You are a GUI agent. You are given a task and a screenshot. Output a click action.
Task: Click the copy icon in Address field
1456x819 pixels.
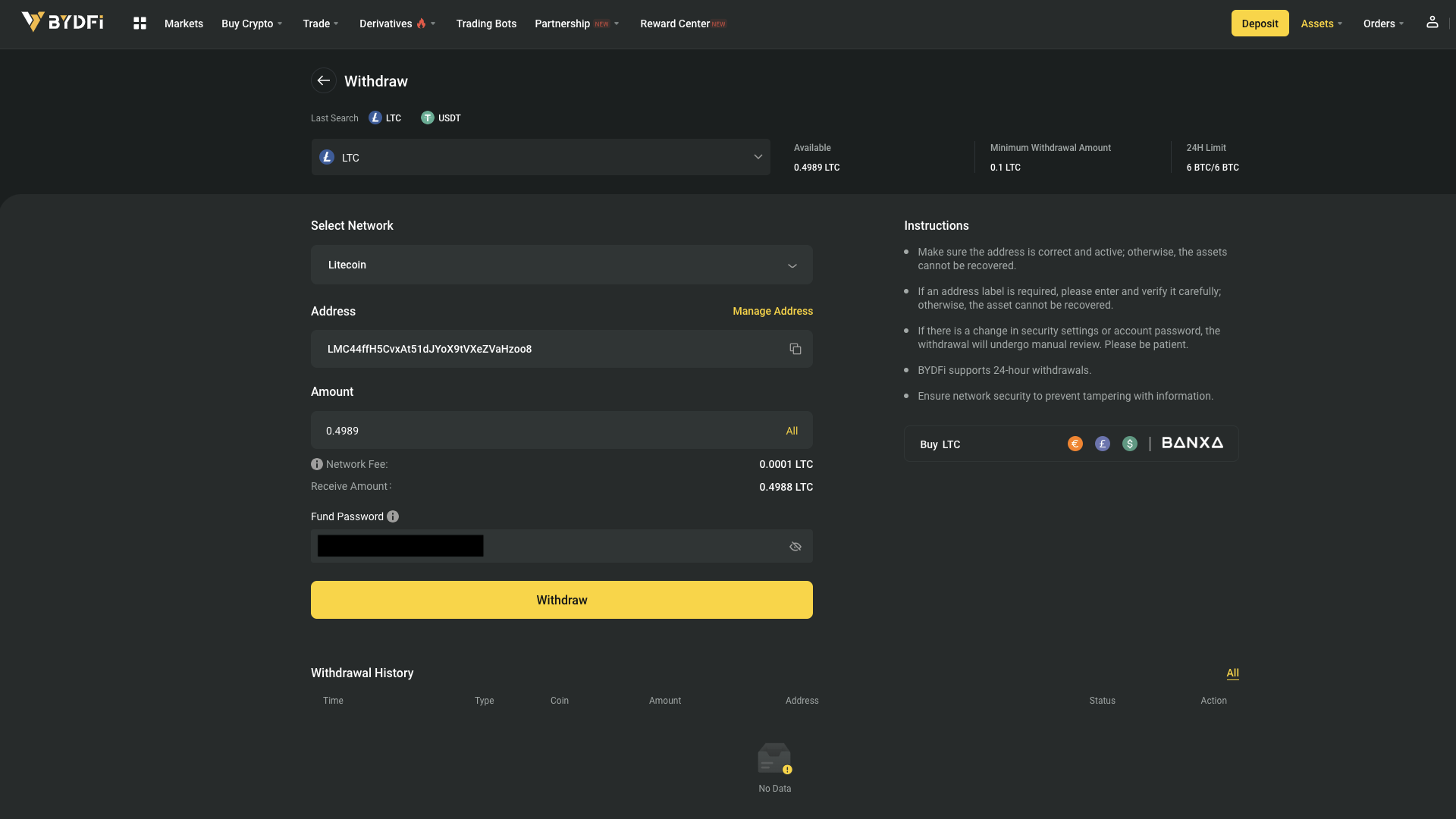tap(795, 349)
